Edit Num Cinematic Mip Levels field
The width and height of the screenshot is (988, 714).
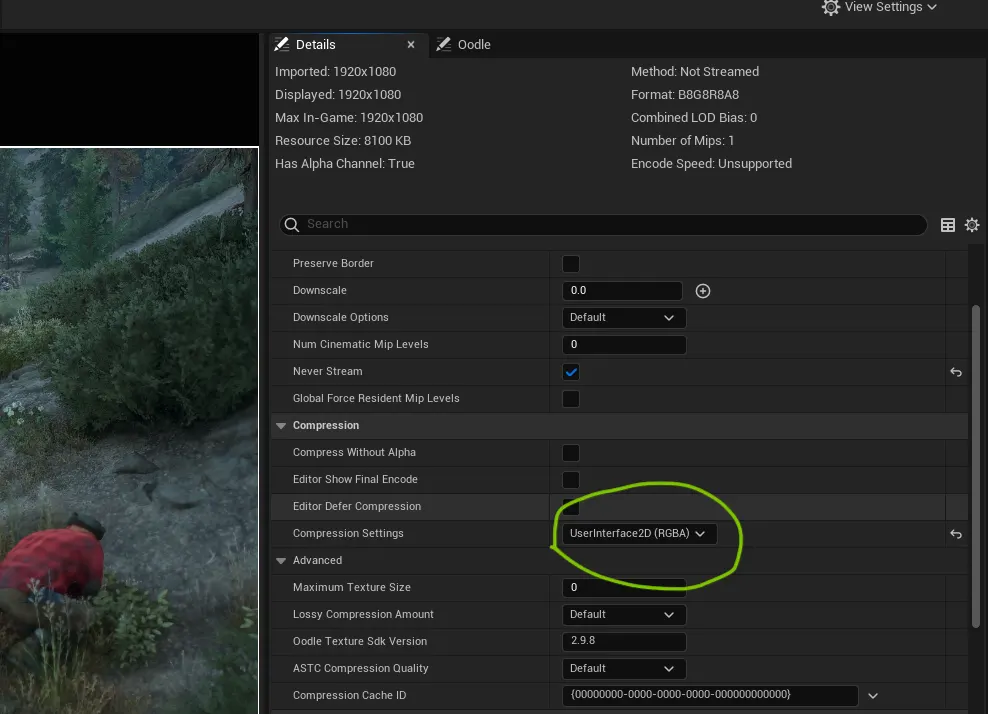[624, 345]
